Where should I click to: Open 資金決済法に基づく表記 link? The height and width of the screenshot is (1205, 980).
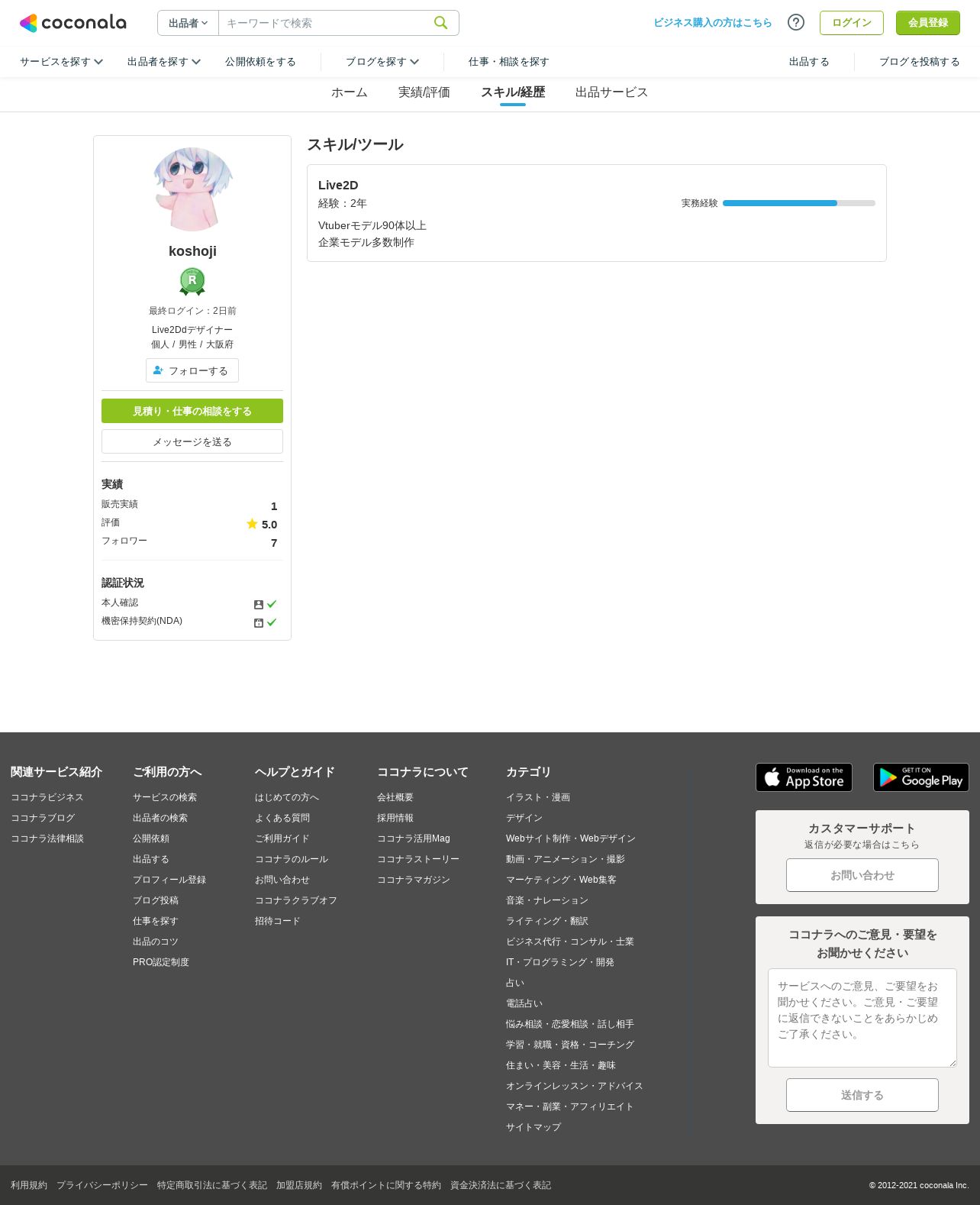tap(501, 1185)
